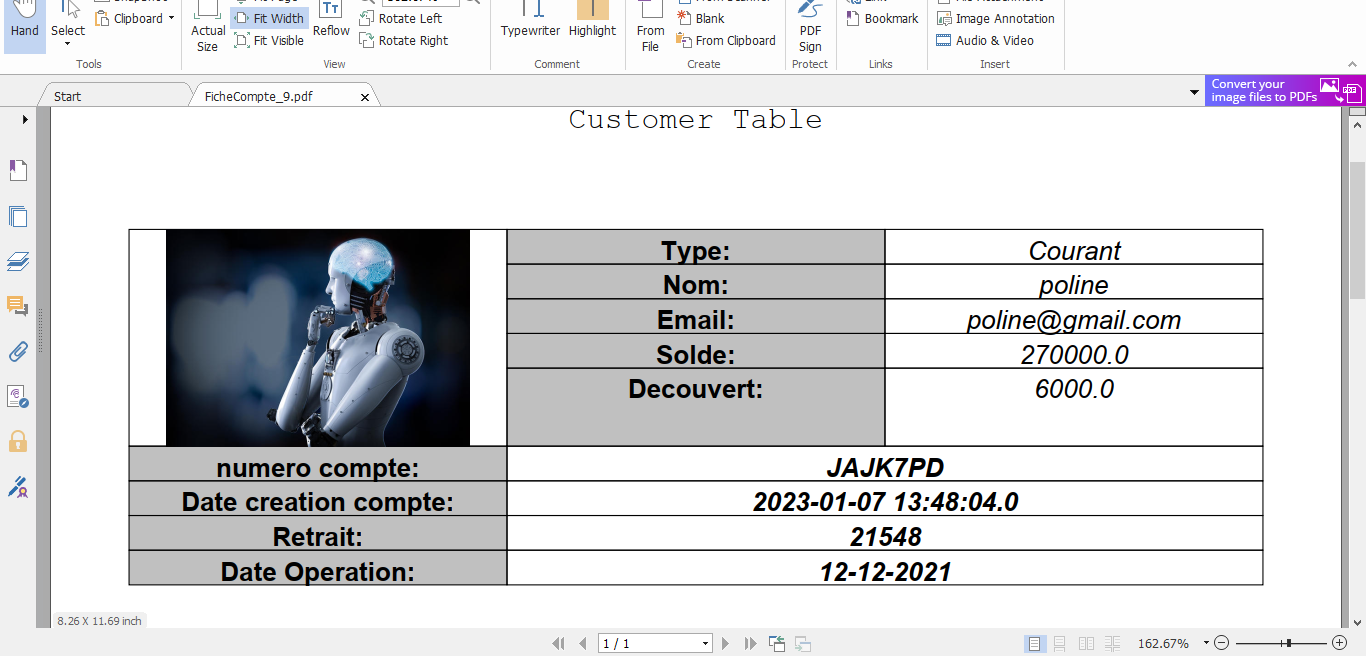Viewport: 1366px width, 656px height.
Task: Open the Attachments panel in the sidebar
Action: (x=17, y=352)
